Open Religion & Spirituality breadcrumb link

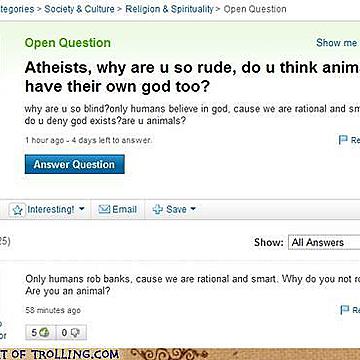[169, 9]
